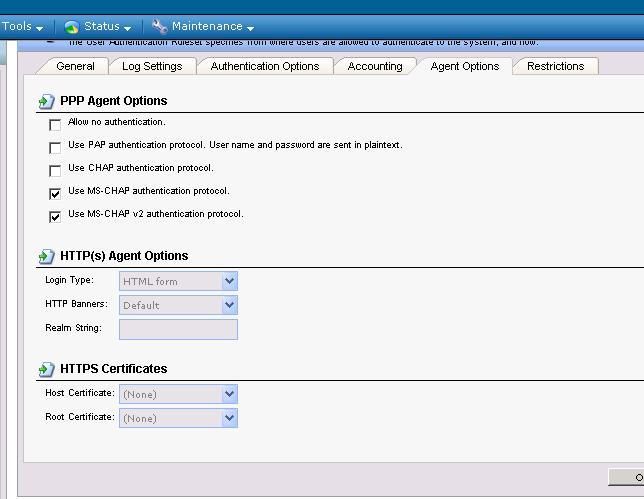Click the HTTPS Certificates section icon

(47, 369)
